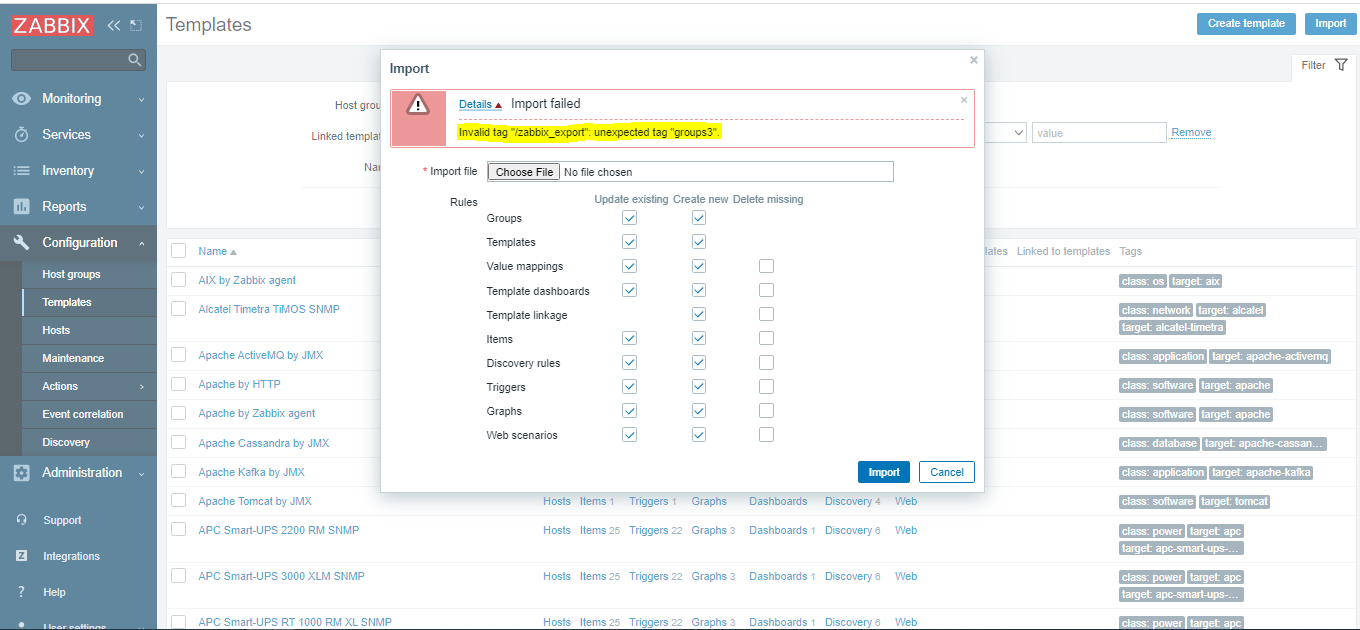Open Templates in Configuration menu
This screenshot has height=630, width=1360.
[x=67, y=302]
